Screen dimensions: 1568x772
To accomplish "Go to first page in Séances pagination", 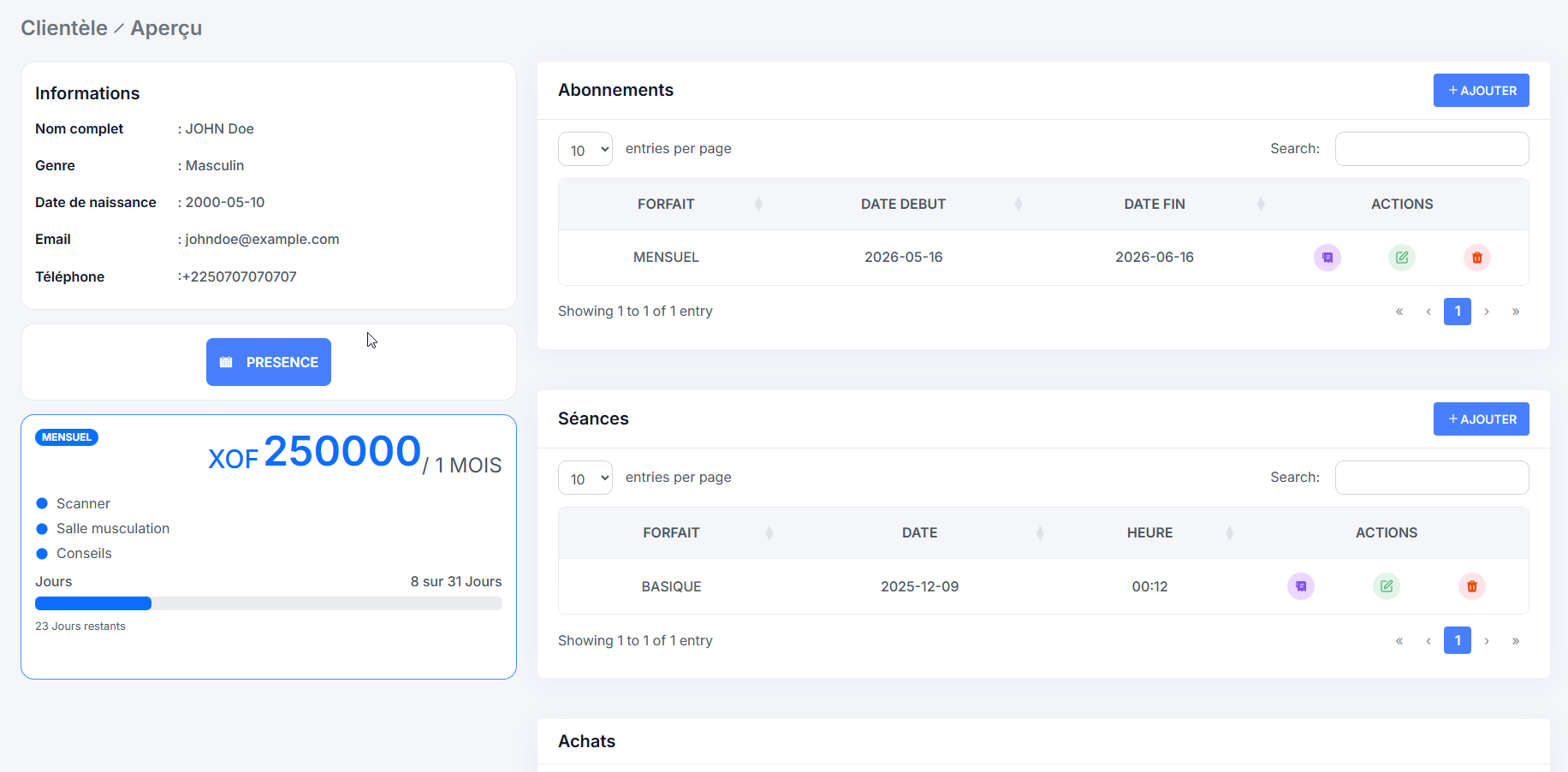I will pyautogui.click(x=1399, y=640).
